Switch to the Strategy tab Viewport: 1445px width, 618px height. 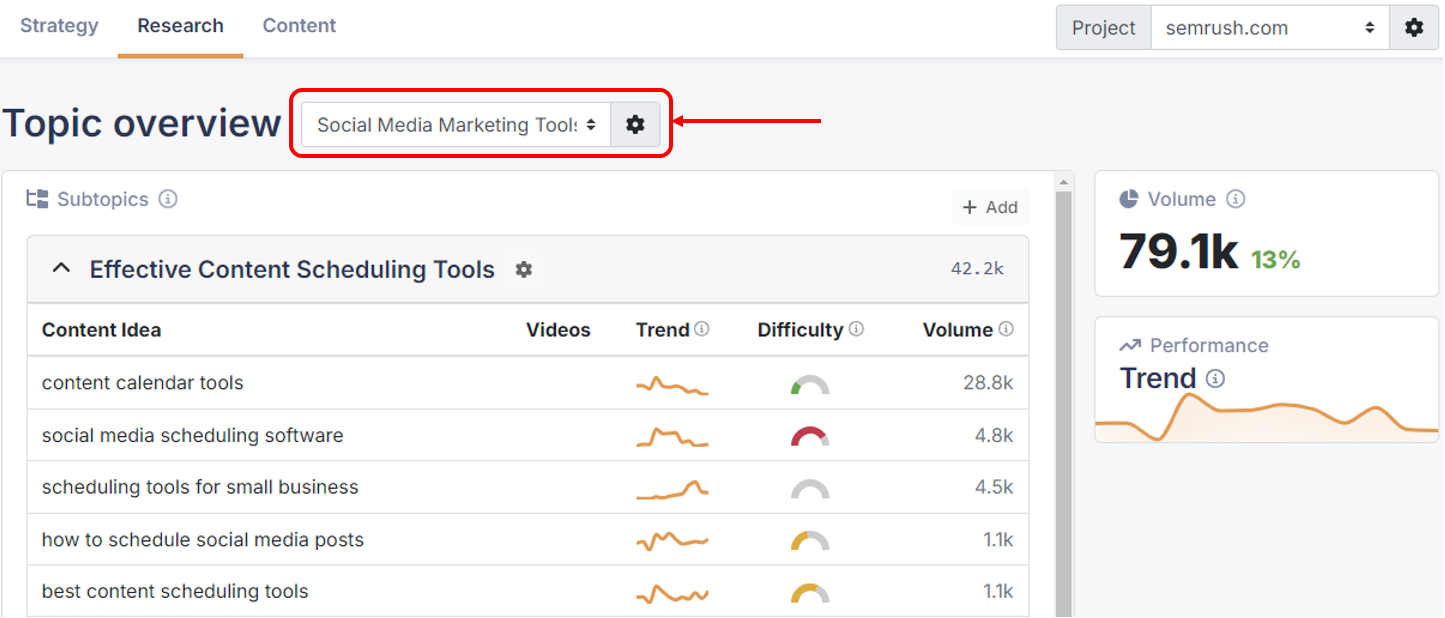[x=59, y=25]
